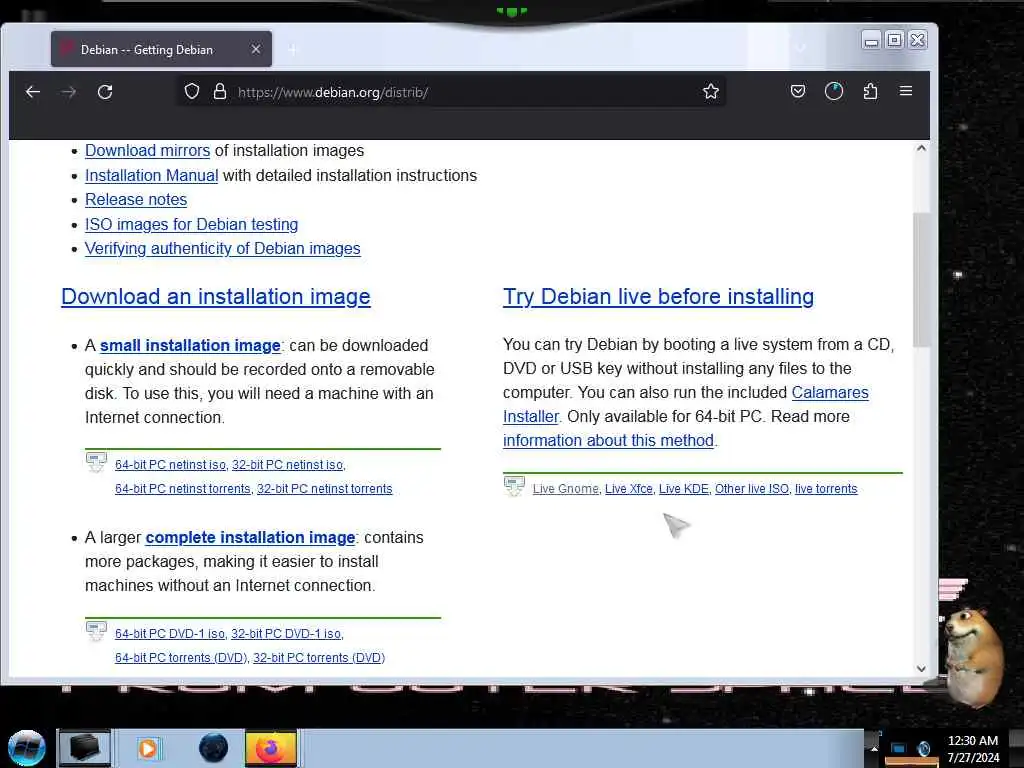Download 64-bit PC DVD-1 iso
Viewport: 1024px width, 768px height.
point(170,634)
